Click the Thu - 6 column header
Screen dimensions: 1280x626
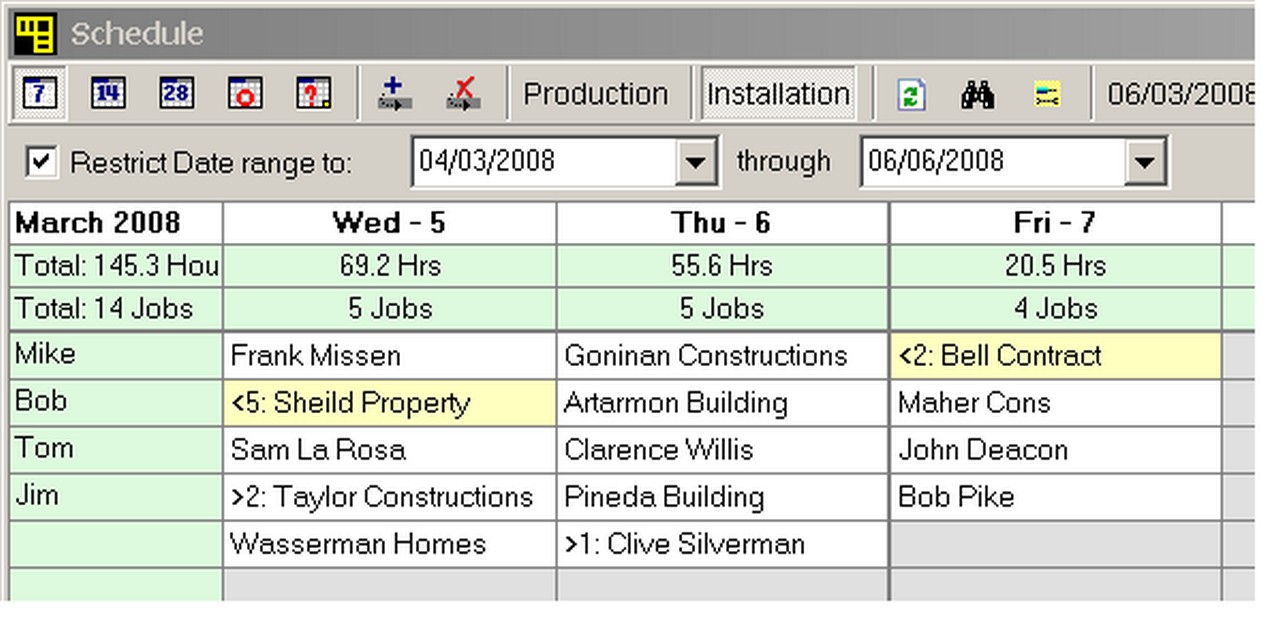722,223
